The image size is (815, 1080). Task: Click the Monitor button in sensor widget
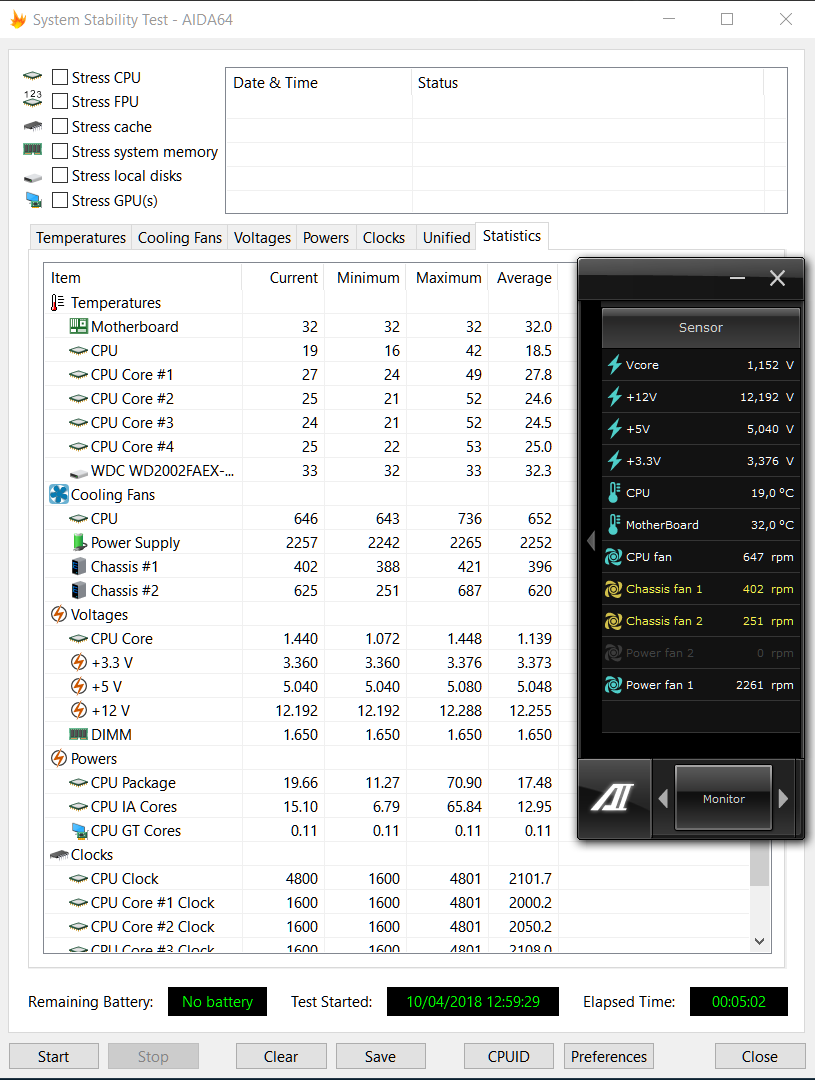click(723, 798)
